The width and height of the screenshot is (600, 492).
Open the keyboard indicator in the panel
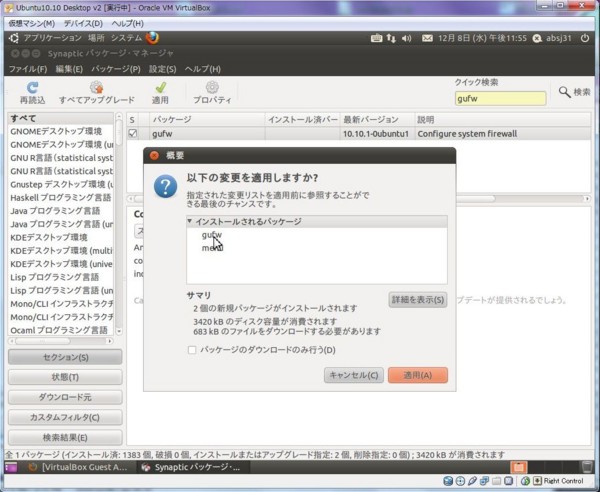(x=376, y=38)
